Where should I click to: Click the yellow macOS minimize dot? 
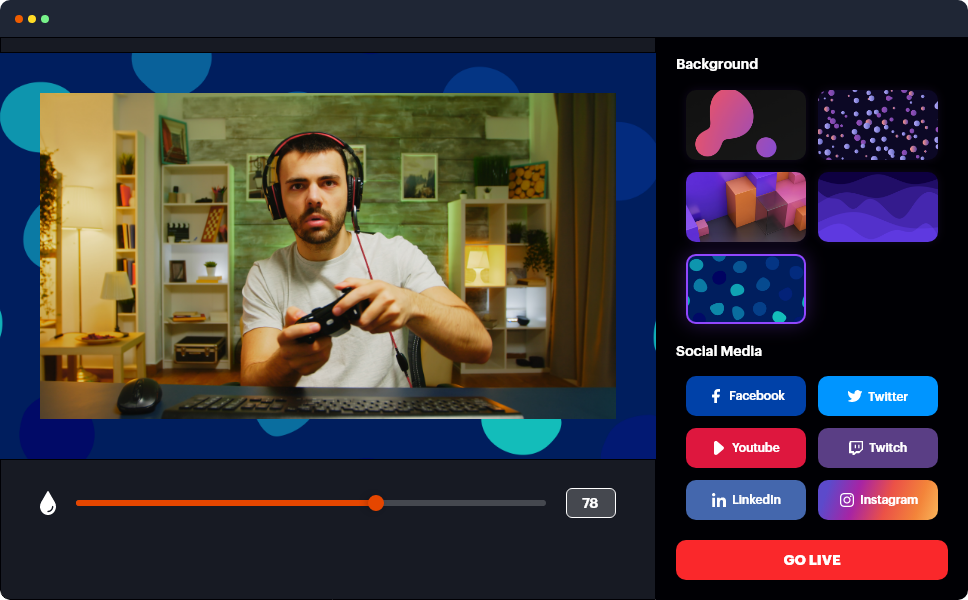point(32,19)
